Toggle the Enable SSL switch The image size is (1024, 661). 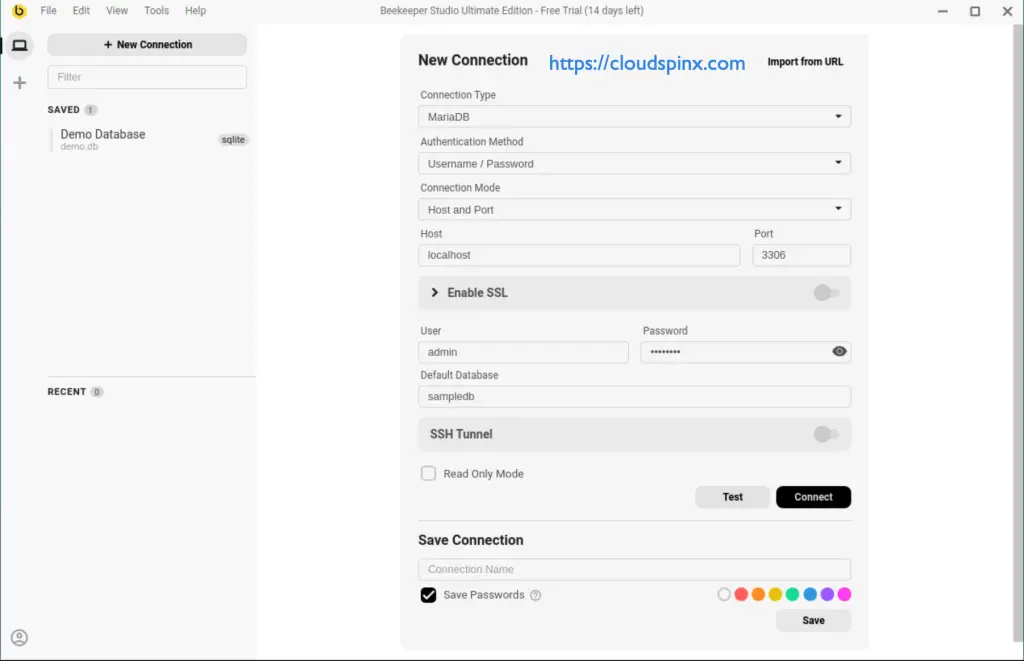tap(825, 293)
